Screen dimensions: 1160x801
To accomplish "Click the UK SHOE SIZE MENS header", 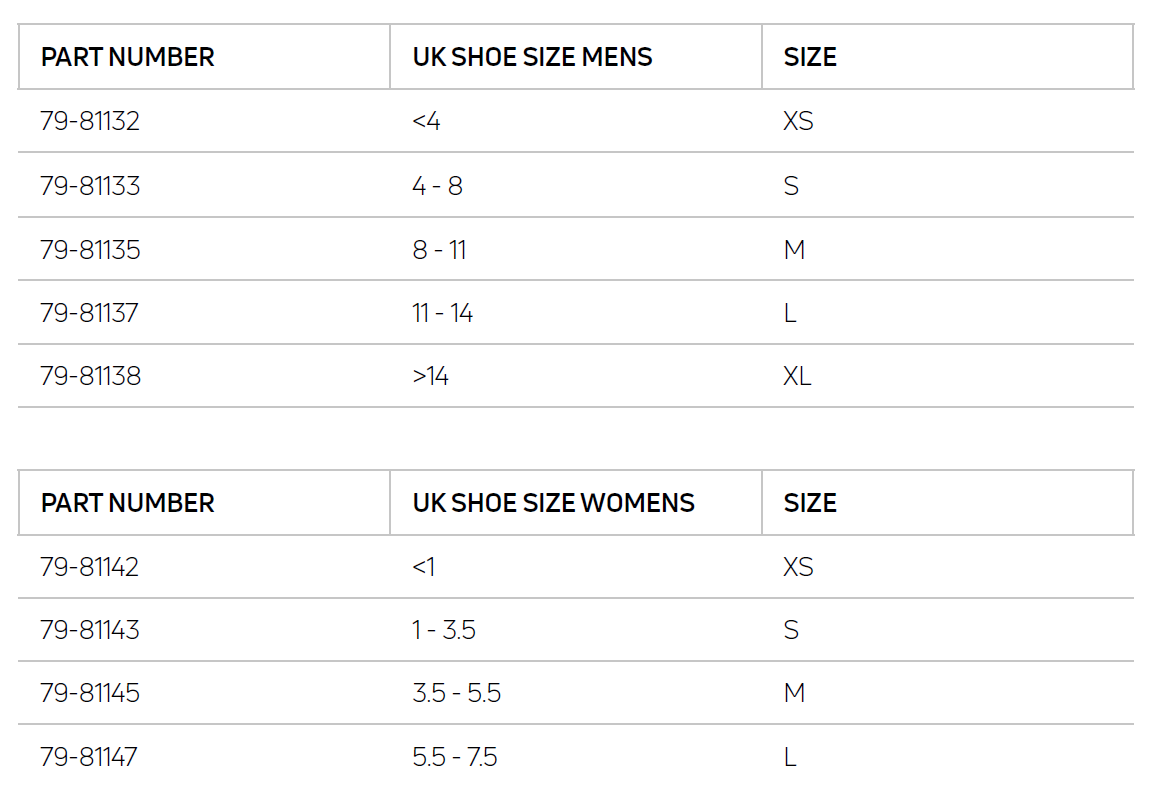I will (x=532, y=57).
